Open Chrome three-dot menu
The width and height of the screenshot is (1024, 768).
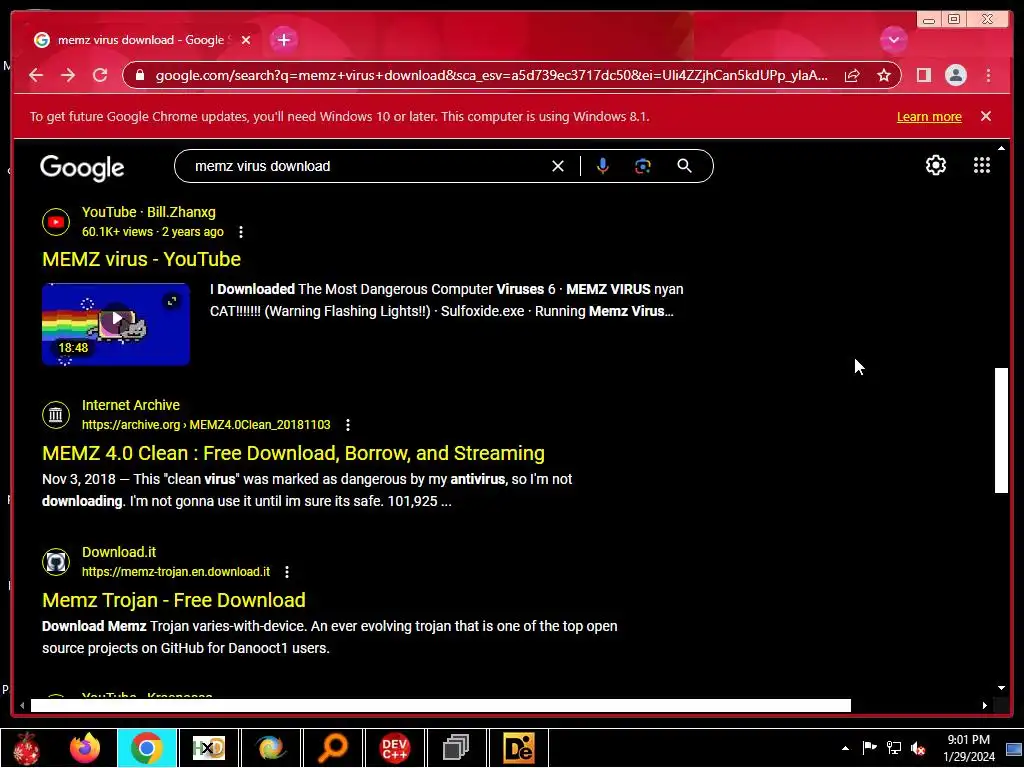click(x=988, y=75)
